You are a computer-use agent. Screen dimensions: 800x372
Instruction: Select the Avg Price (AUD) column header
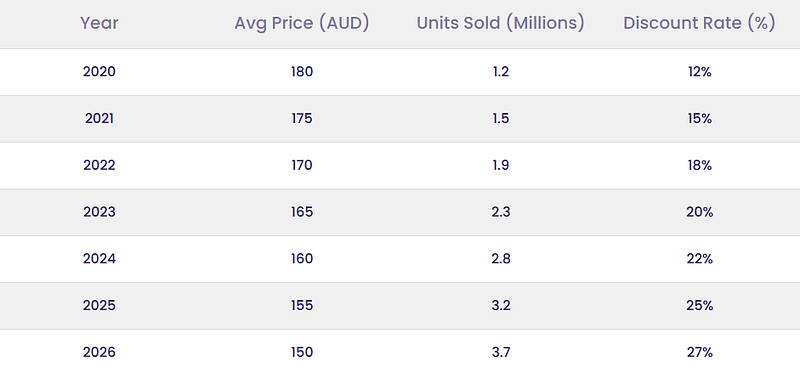[302, 23]
